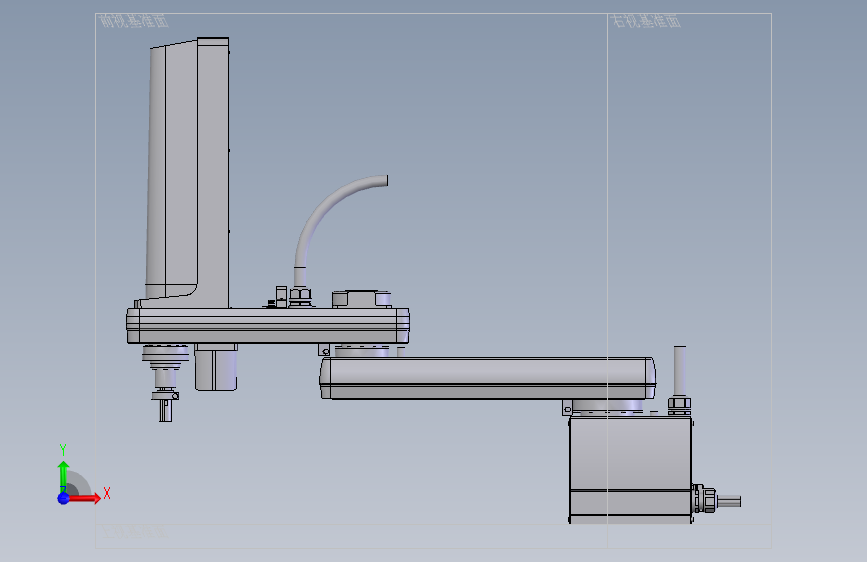
Task: Select the lower horizontal robot arm
Action: point(488,378)
